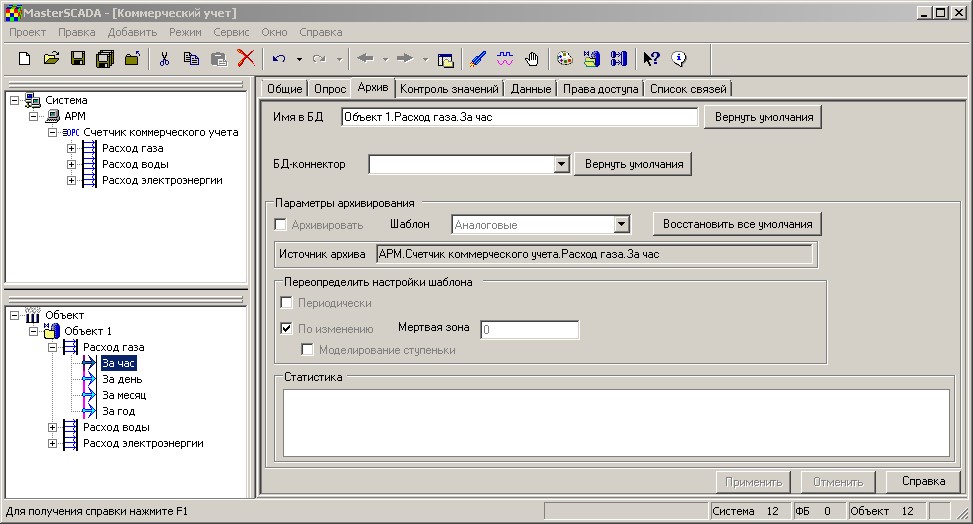
Task: Open the Сервис menu
Action: pos(231,32)
